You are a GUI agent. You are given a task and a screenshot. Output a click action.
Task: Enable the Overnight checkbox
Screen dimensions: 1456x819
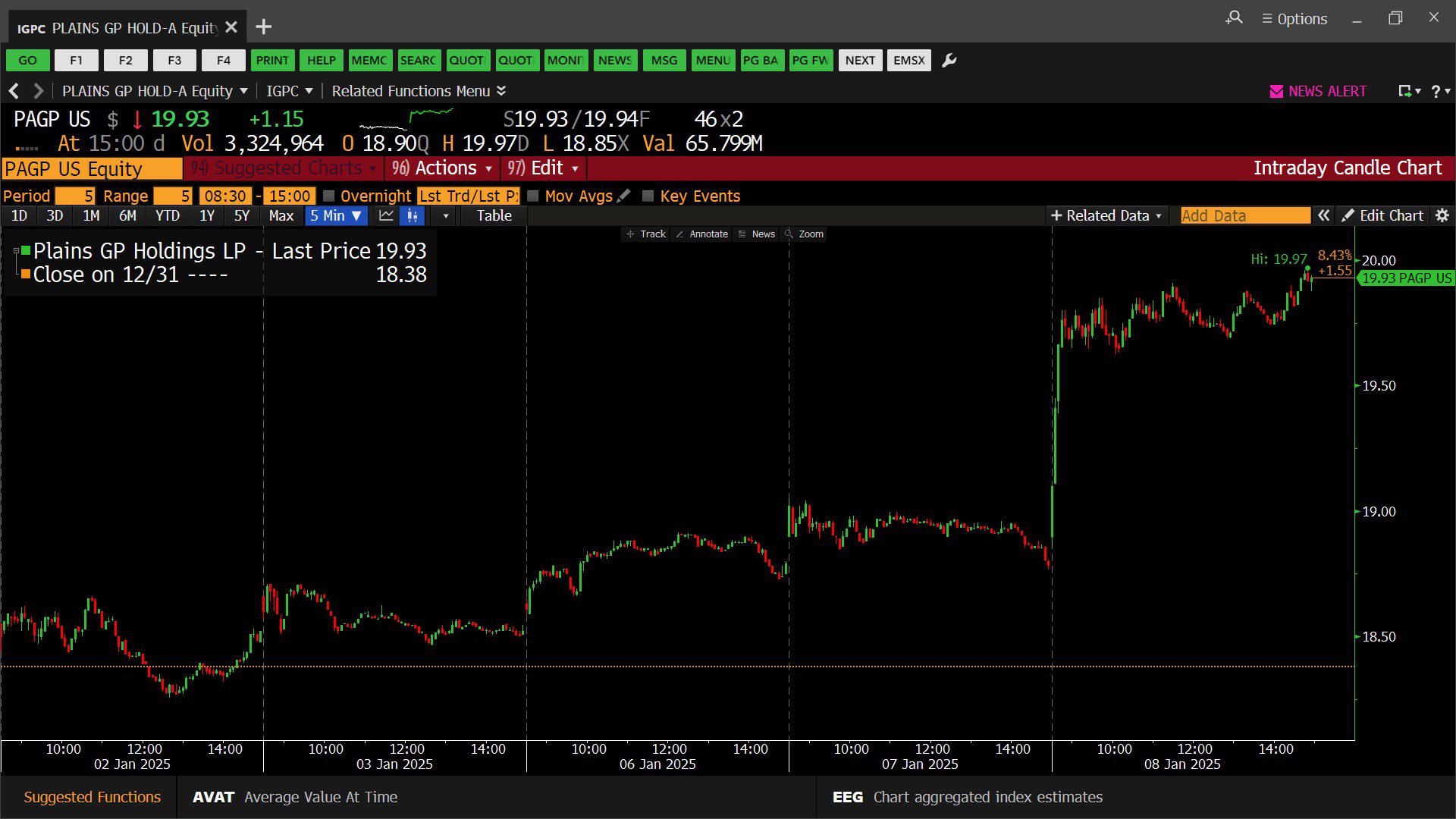click(x=329, y=196)
